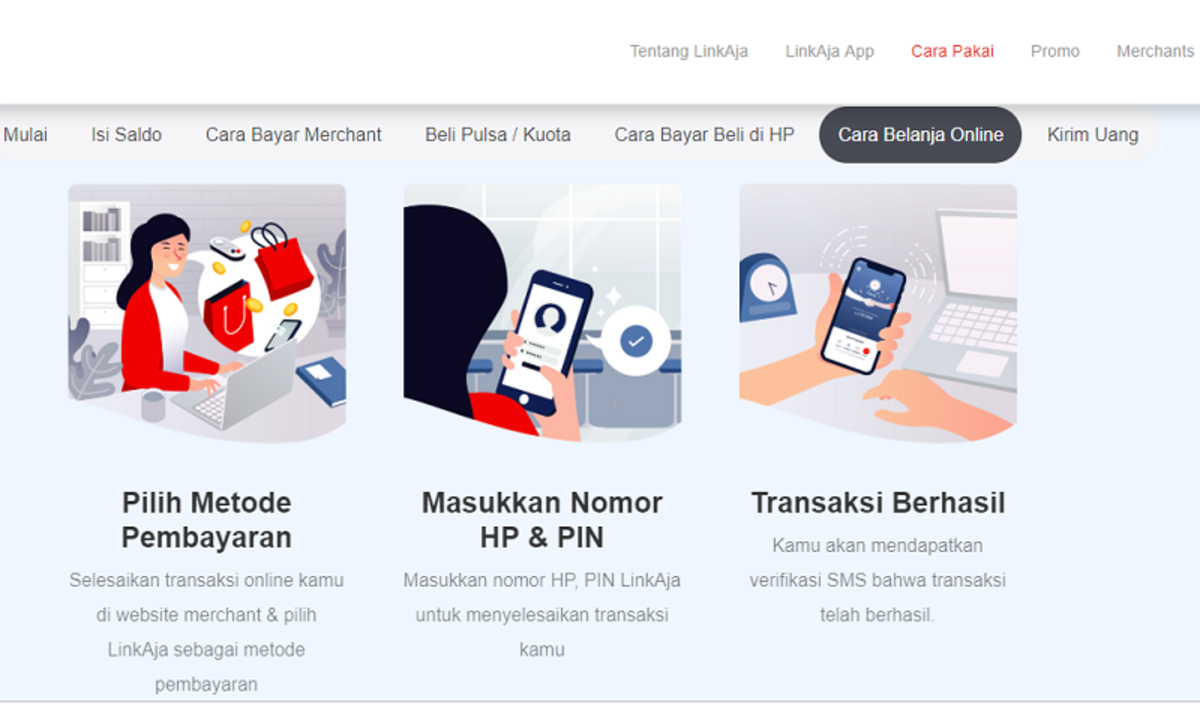Click the Pilih Metode Pembayaran heading
The height and width of the screenshot is (720, 1200).
click(207, 519)
